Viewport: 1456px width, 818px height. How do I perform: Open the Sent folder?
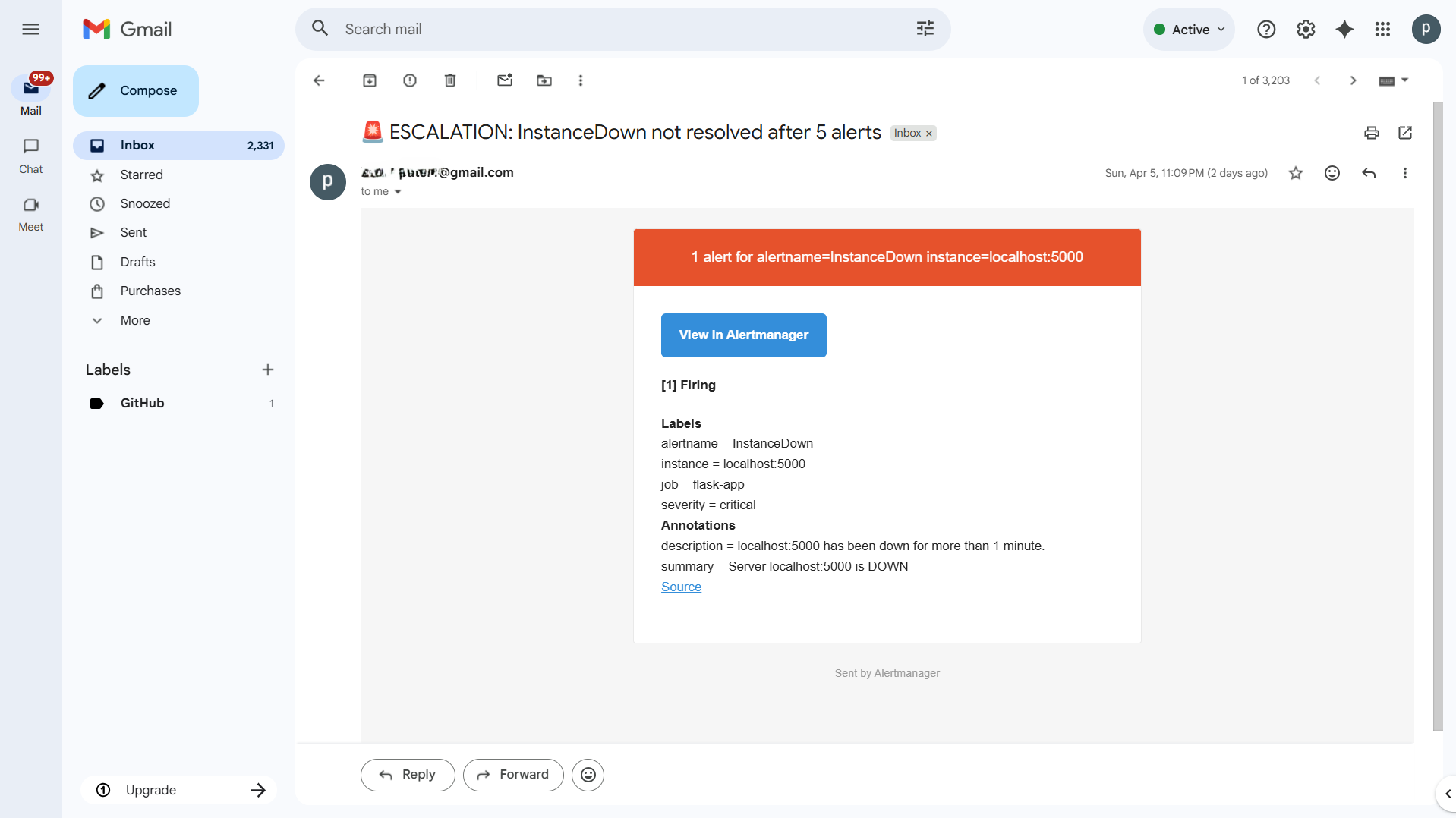point(133,232)
